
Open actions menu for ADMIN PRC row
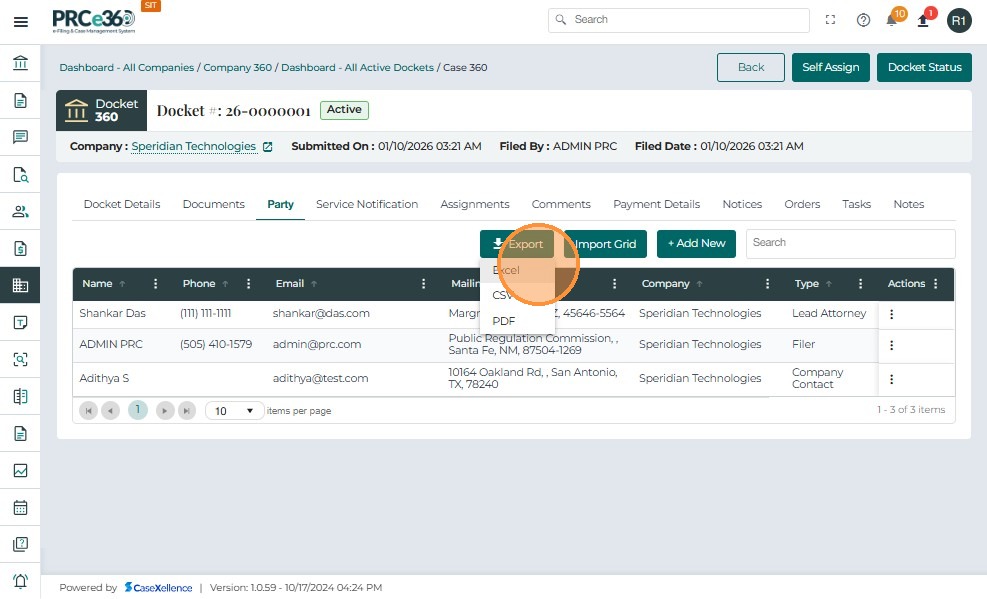coord(891,345)
